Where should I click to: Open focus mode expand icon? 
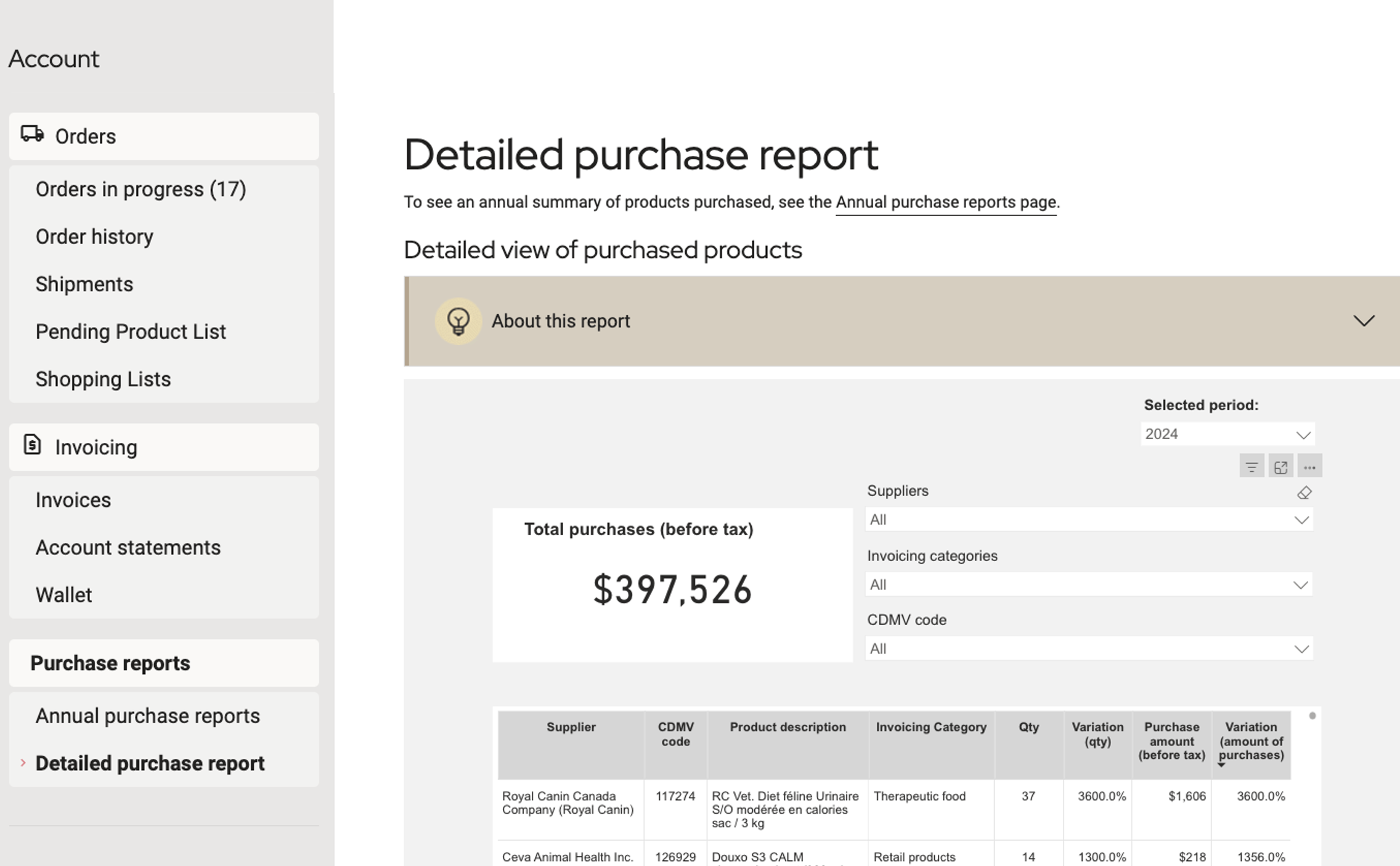tap(1280, 467)
